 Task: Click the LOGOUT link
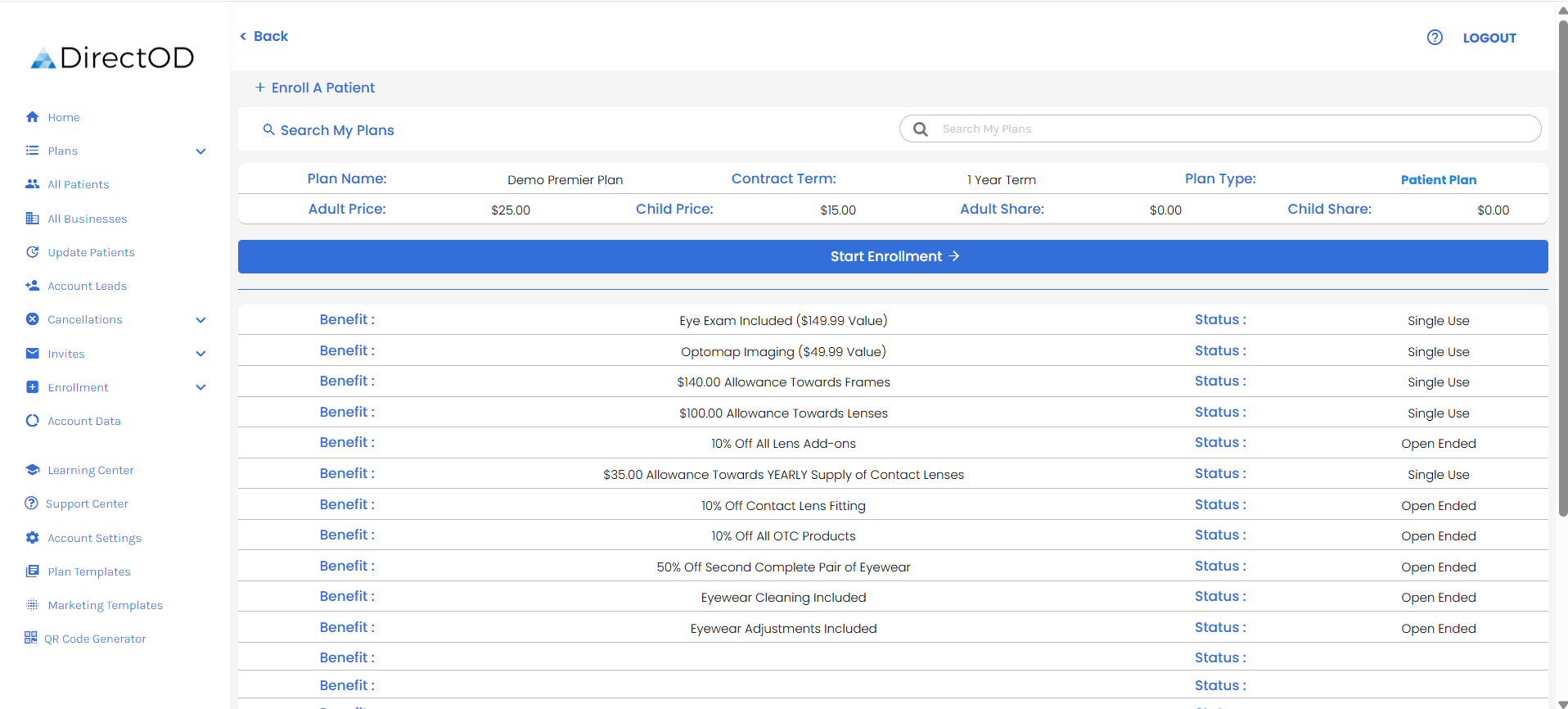(1489, 38)
